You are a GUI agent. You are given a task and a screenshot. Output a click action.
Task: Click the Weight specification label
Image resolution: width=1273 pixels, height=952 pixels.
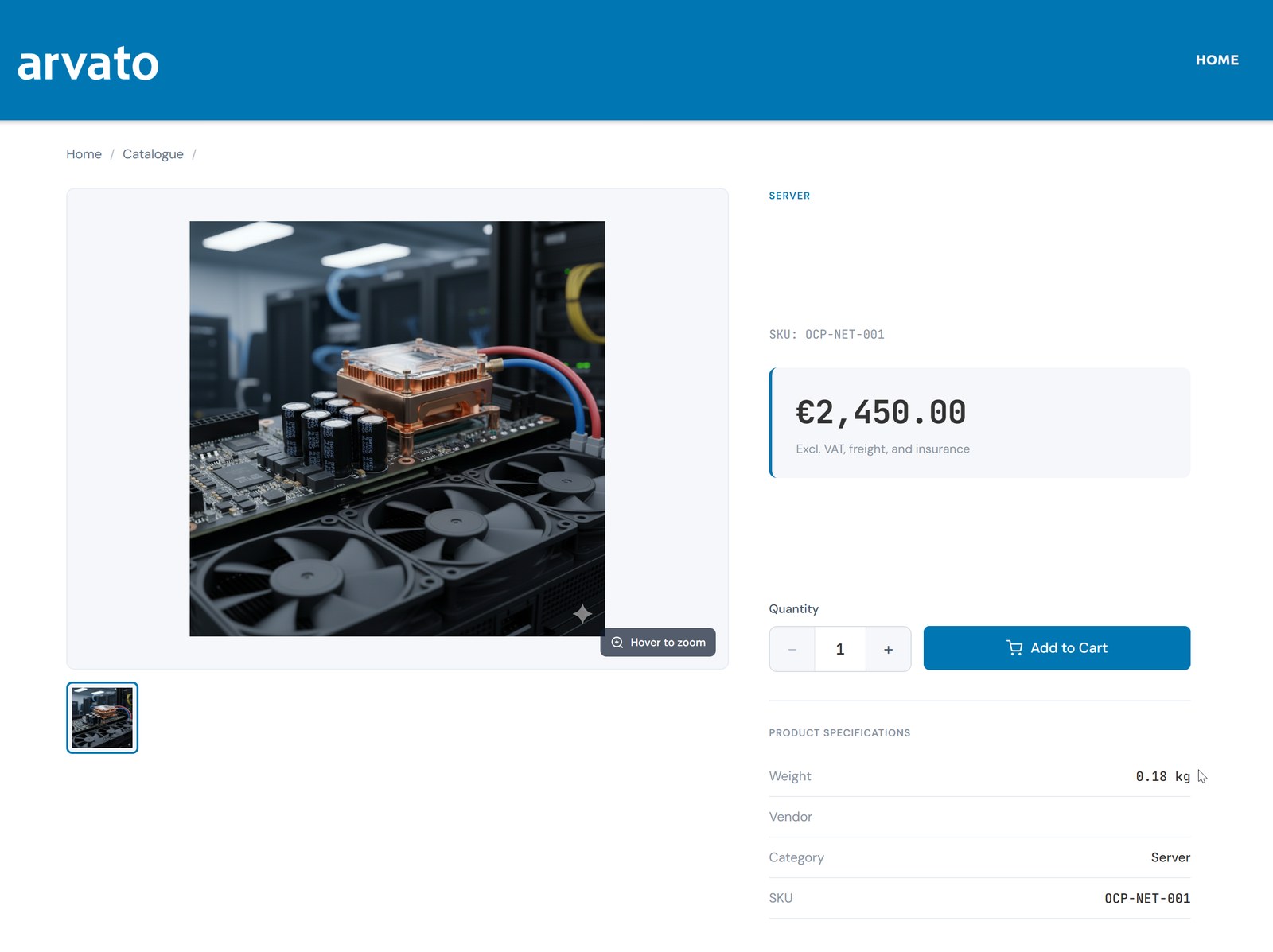click(x=789, y=776)
